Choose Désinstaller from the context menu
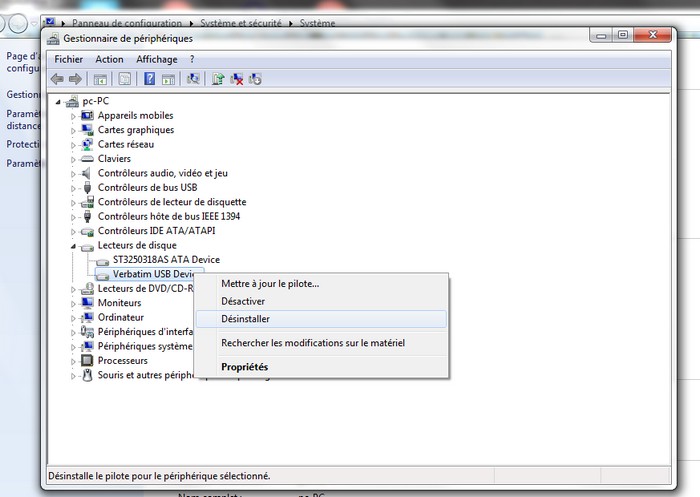The image size is (700, 497). 245,319
